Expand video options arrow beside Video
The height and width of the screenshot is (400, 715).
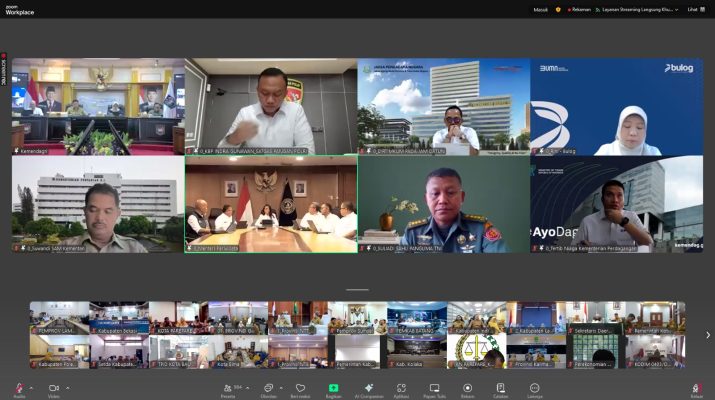[x=67, y=386]
